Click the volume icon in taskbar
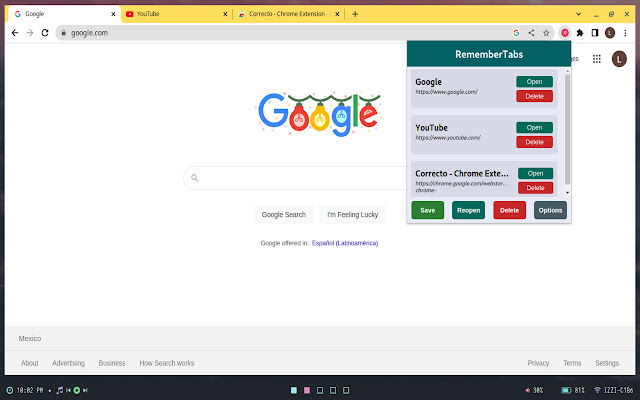The height and width of the screenshot is (400, 640). pyautogui.click(x=528, y=390)
